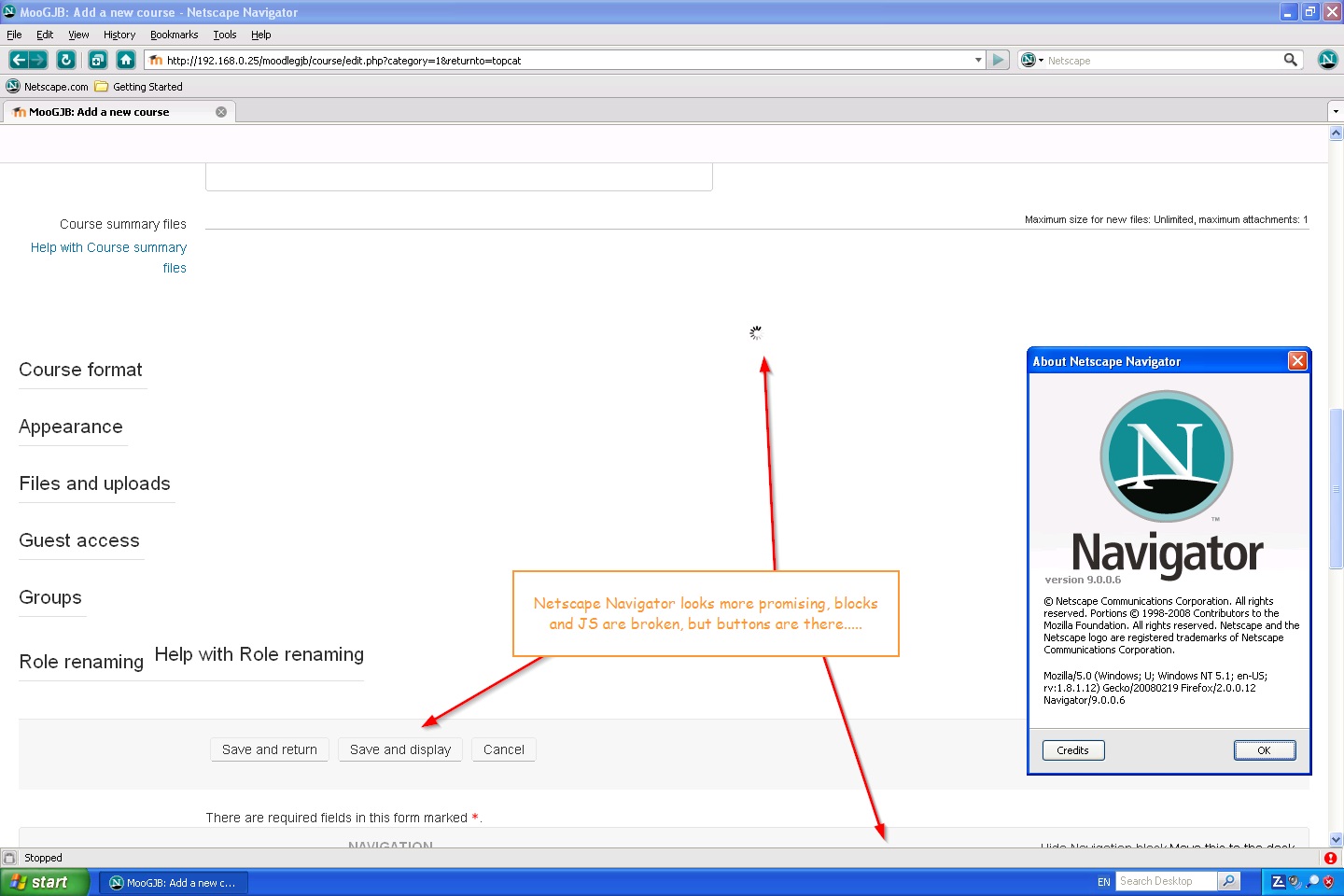Close the MooGJB: Add a new course tab

221,112
